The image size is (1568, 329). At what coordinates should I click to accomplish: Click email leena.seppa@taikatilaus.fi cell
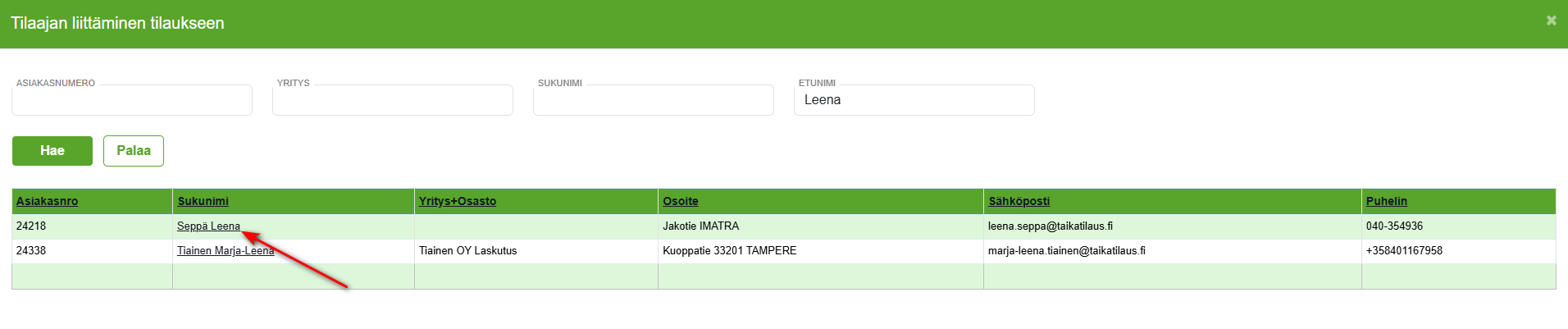[1050, 226]
